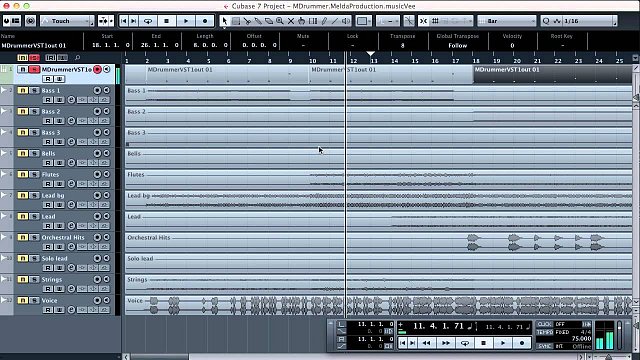Viewport: 640px width, 360px height.
Task: Click ruler at bar 20
Action: [x=517, y=60]
